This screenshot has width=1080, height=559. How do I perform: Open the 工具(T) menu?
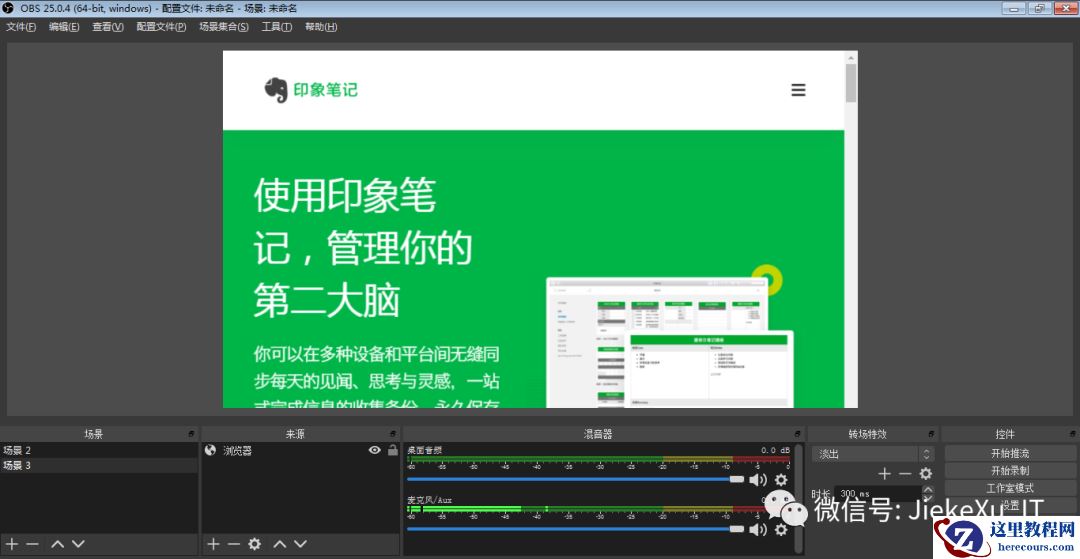coord(277,27)
